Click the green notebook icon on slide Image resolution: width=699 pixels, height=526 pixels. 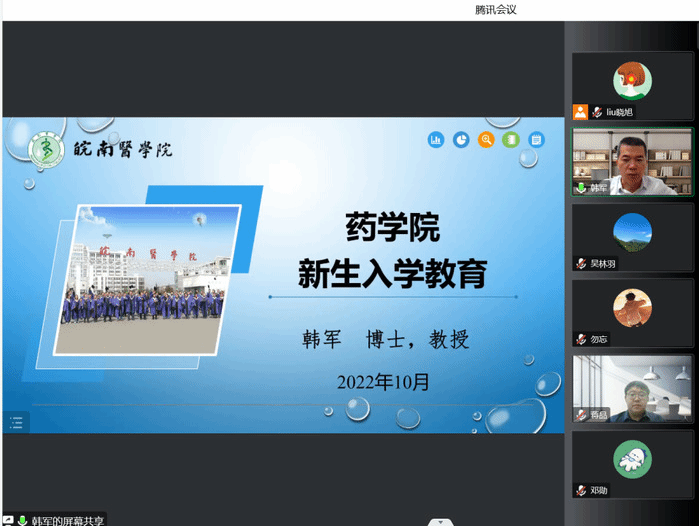[511, 140]
